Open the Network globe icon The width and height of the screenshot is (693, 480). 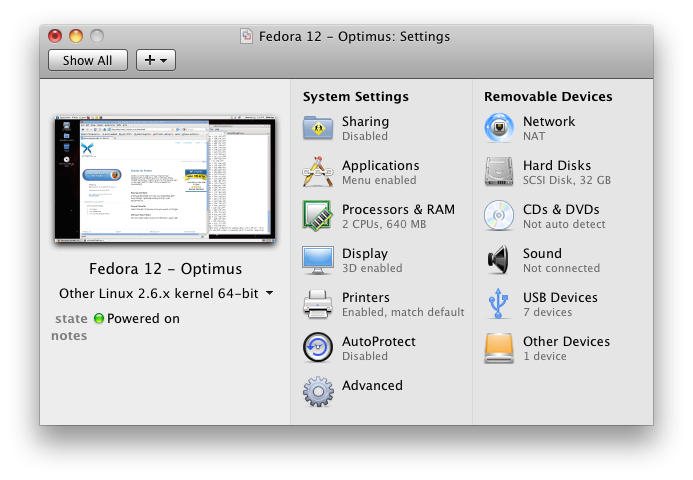click(499, 128)
